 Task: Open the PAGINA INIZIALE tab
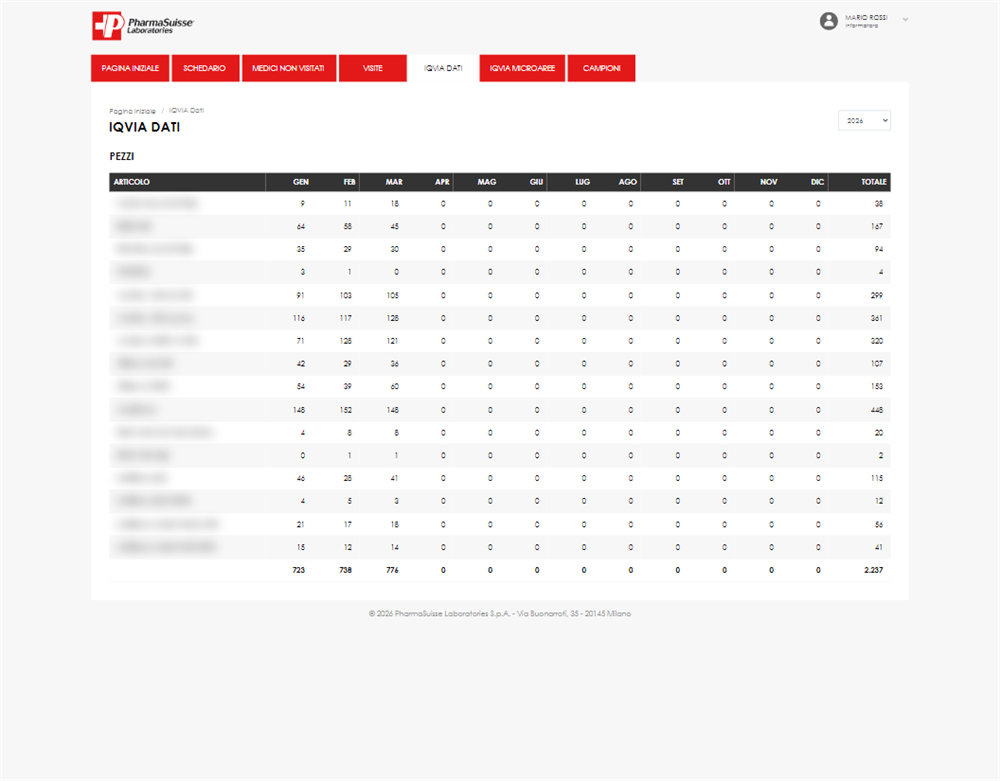click(130, 68)
